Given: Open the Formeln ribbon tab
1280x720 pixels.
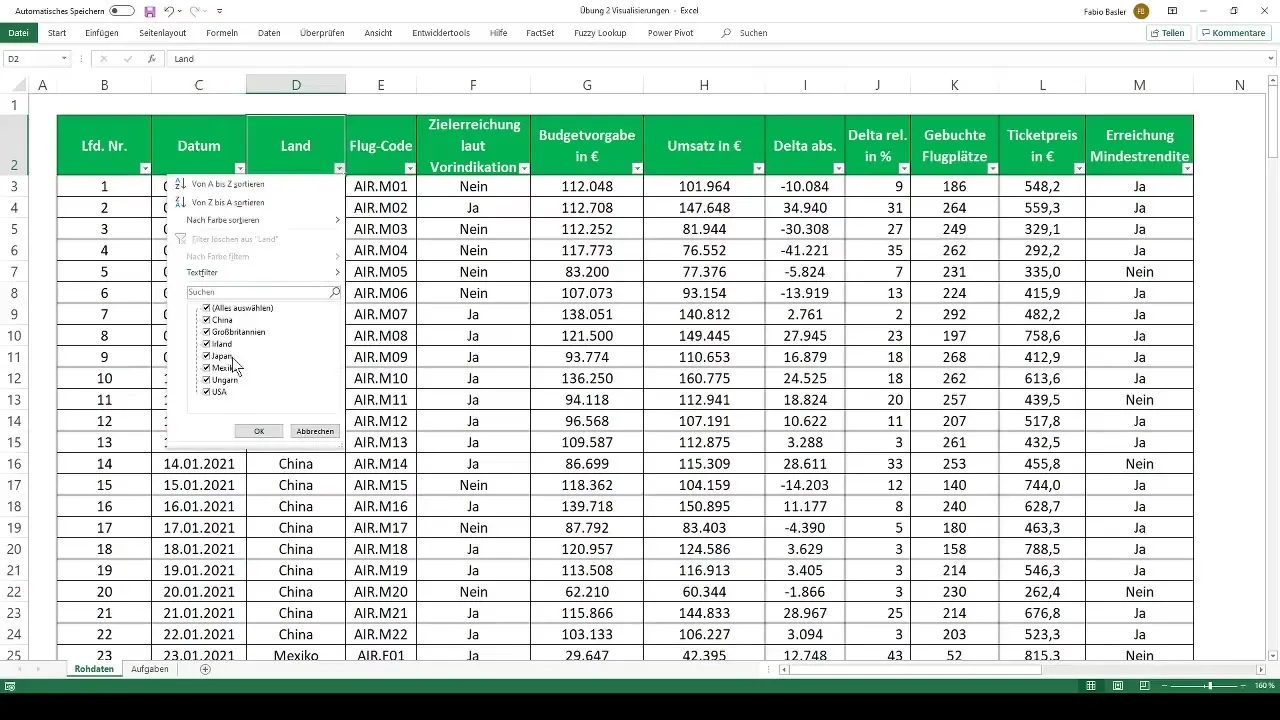Looking at the screenshot, I should [222, 33].
